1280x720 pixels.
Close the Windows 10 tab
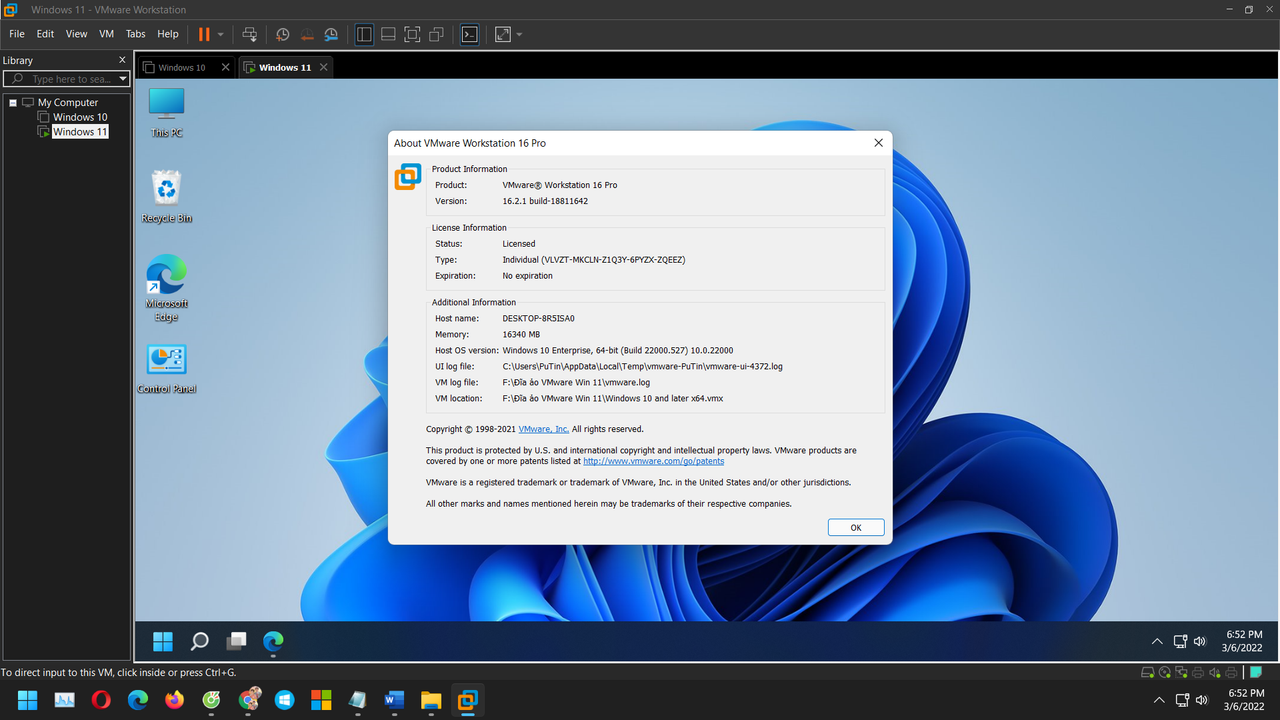point(225,67)
